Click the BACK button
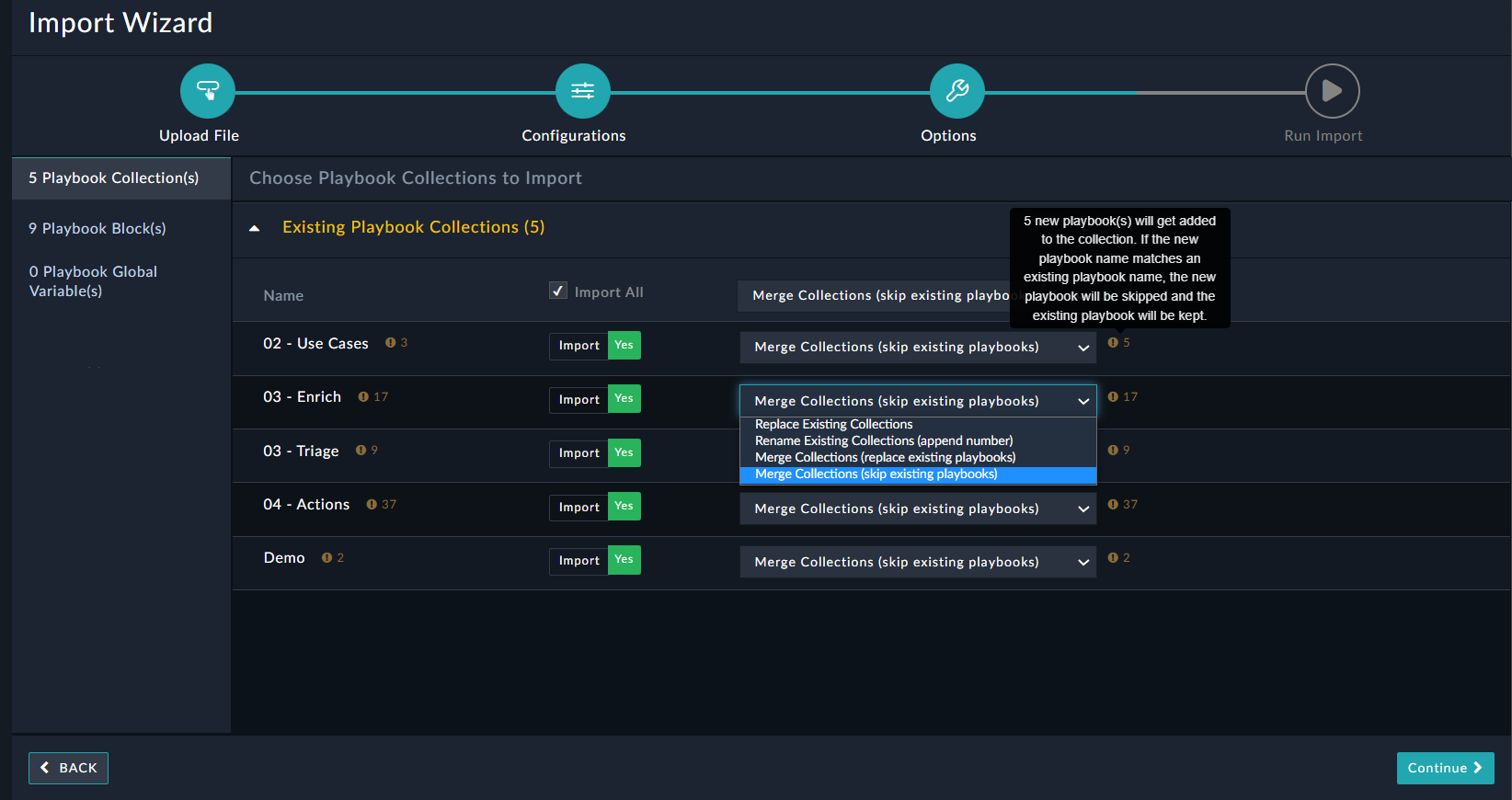The image size is (1512, 800). pyautogui.click(x=68, y=768)
